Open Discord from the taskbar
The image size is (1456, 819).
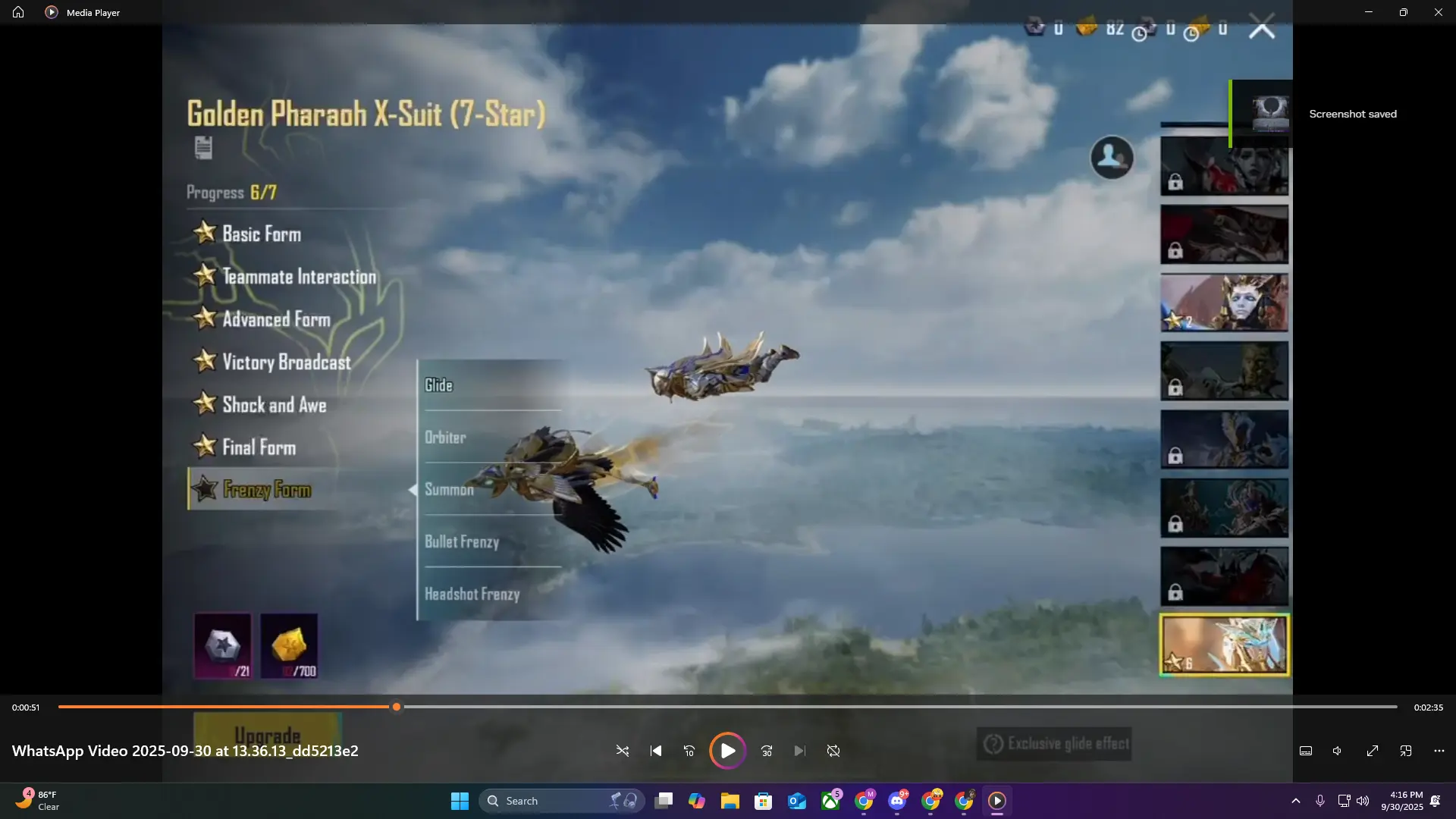(x=897, y=801)
